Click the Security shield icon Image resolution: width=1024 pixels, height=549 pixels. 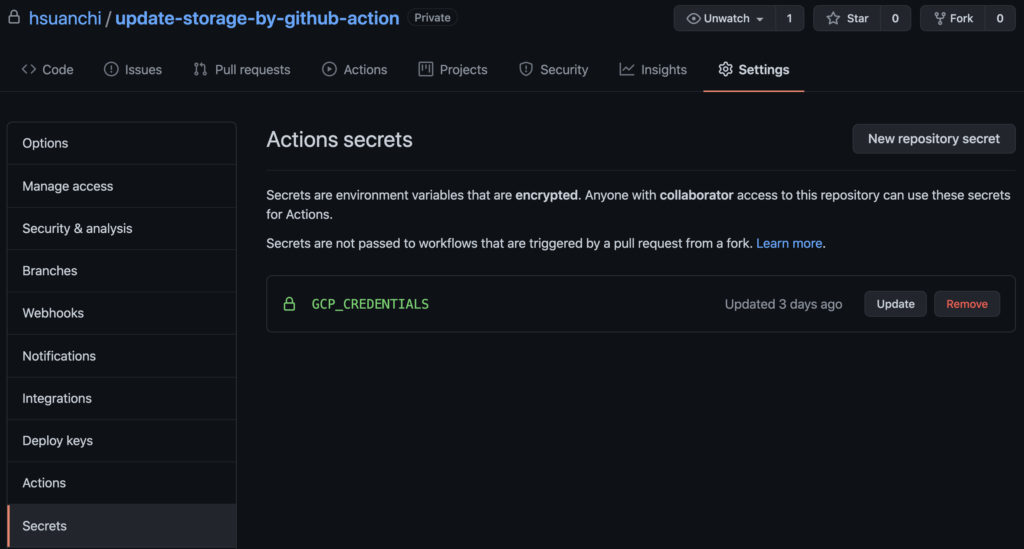[526, 69]
